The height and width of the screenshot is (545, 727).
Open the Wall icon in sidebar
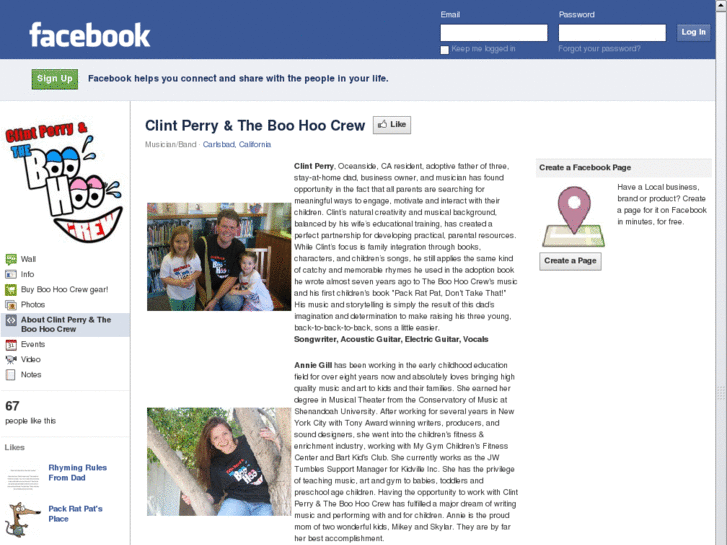pyautogui.click(x=11, y=259)
